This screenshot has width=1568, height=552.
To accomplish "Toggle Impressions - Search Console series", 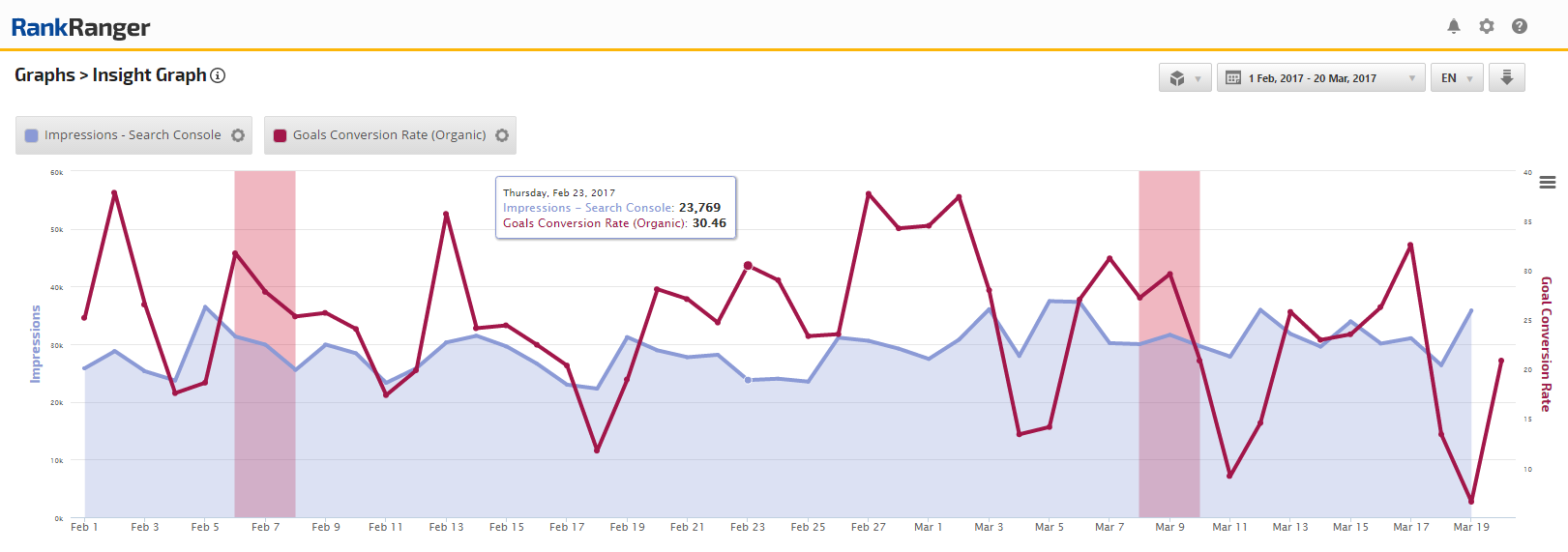I will (x=132, y=135).
